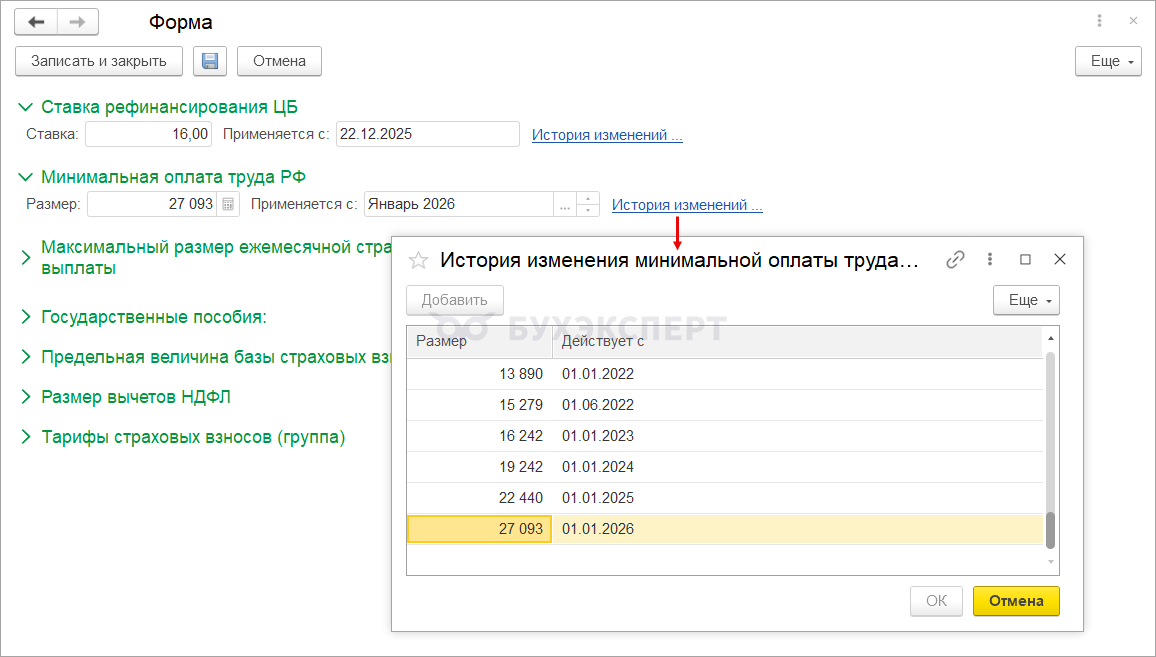Image resolution: width=1156 pixels, height=657 pixels.
Task: Click the history table's vertical scrollbar thumb
Action: click(1051, 529)
